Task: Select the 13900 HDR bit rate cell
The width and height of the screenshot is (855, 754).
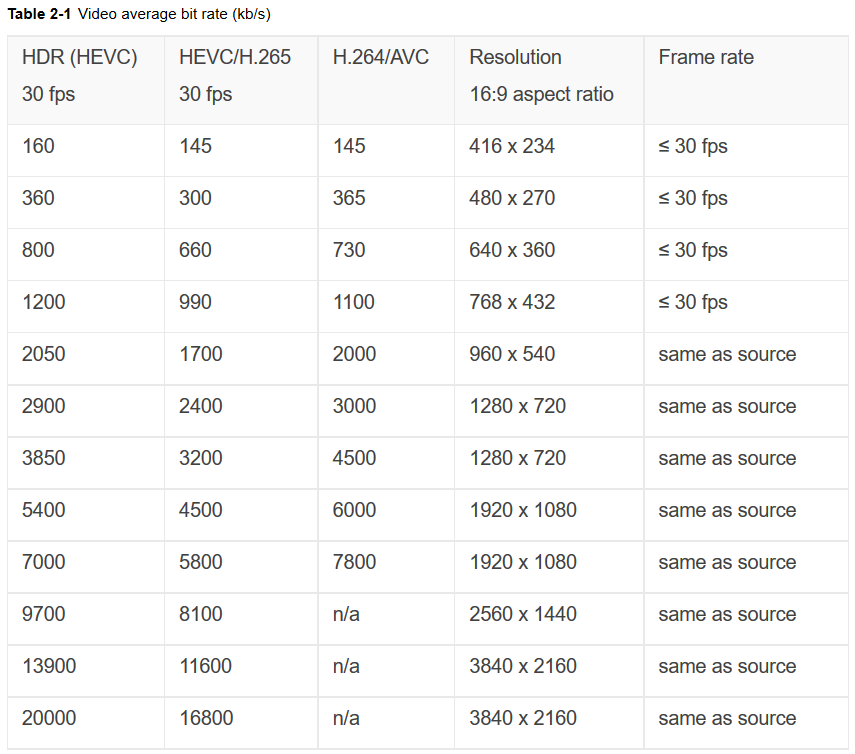Action: pyautogui.click(x=49, y=666)
